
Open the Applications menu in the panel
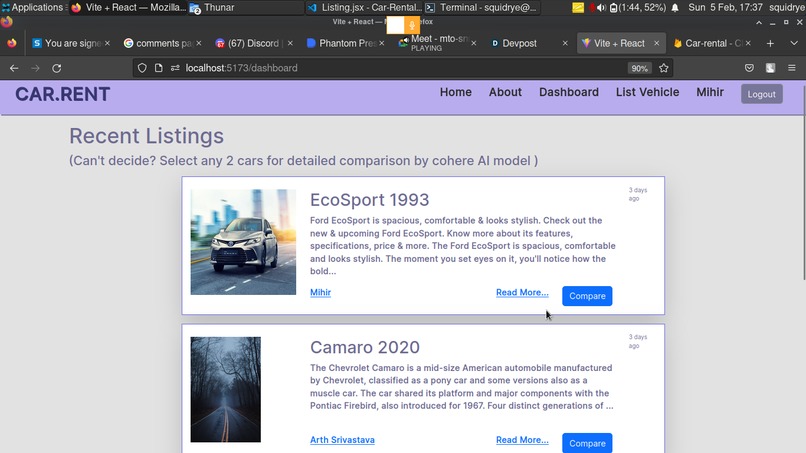coord(32,7)
